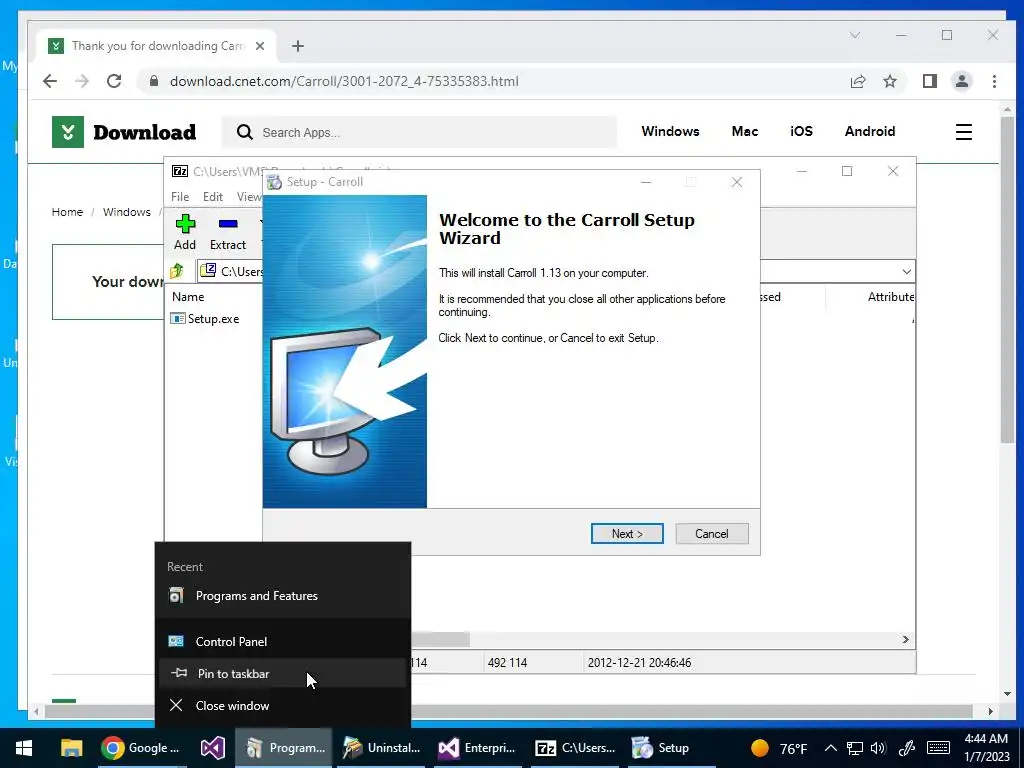Open the Android category link

click(x=870, y=131)
